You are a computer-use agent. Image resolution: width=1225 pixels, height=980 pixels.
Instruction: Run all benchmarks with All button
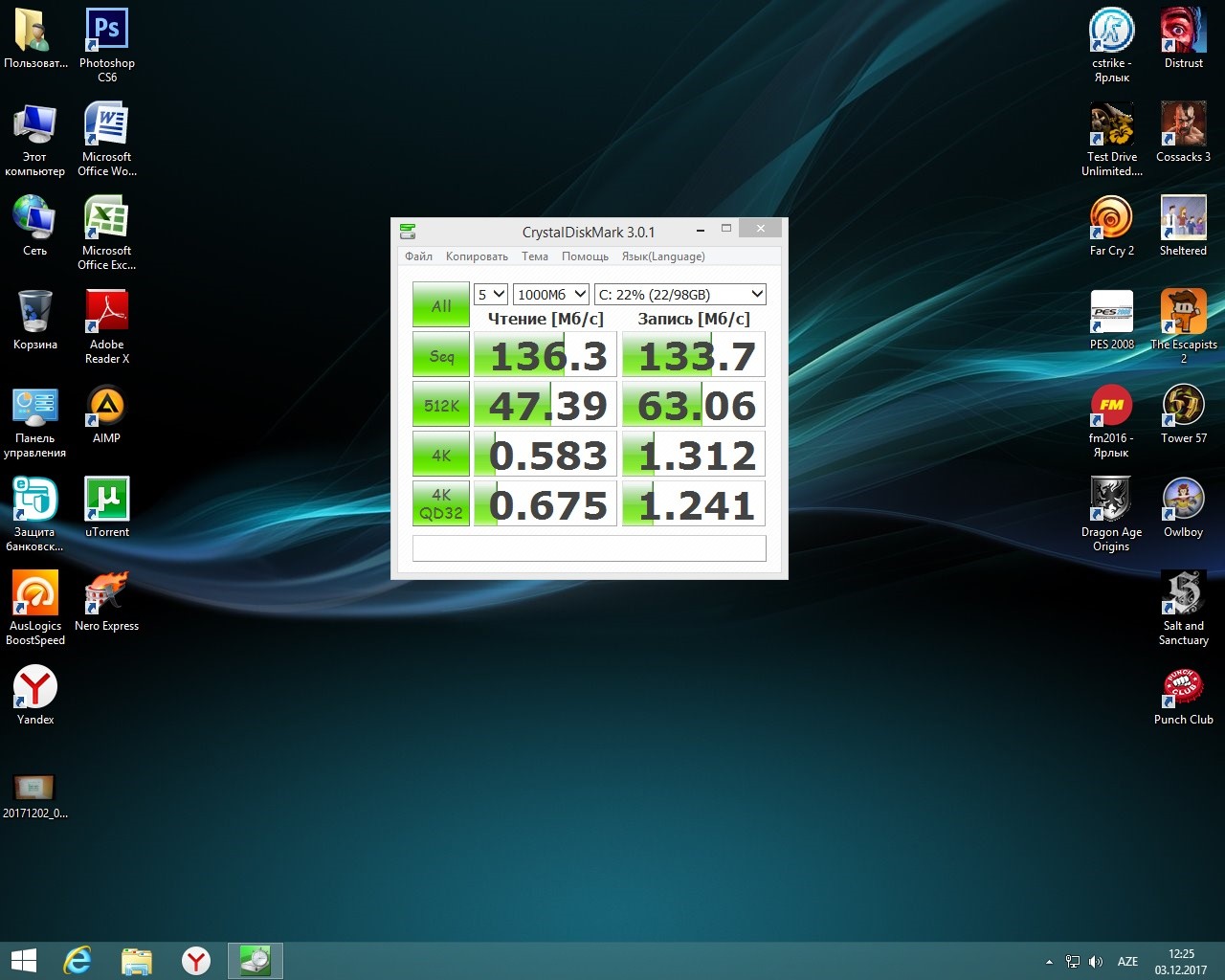(441, 305)
